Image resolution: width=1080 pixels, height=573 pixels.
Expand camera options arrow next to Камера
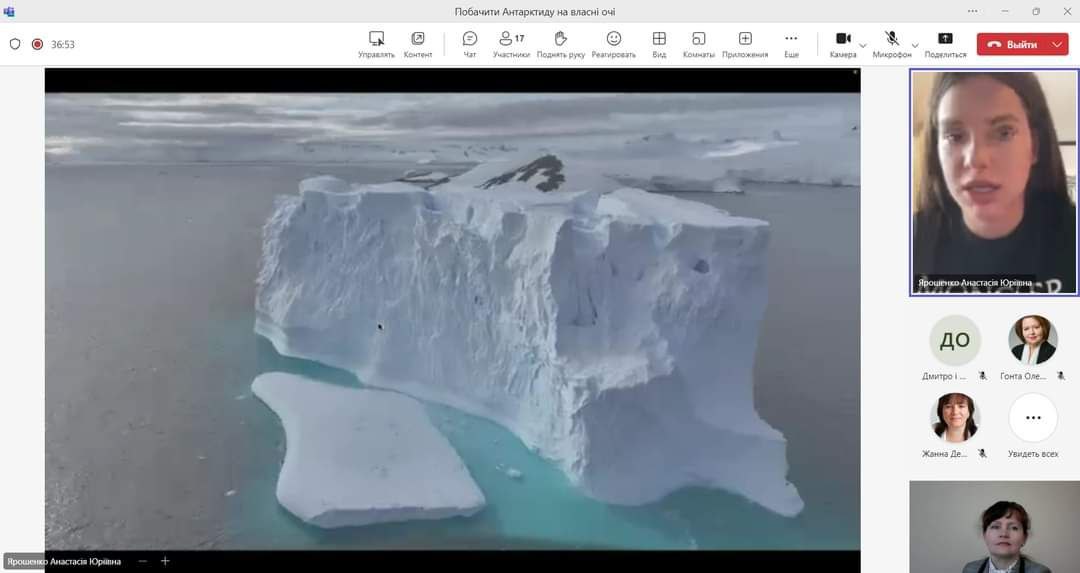click(x=863, y=45)
